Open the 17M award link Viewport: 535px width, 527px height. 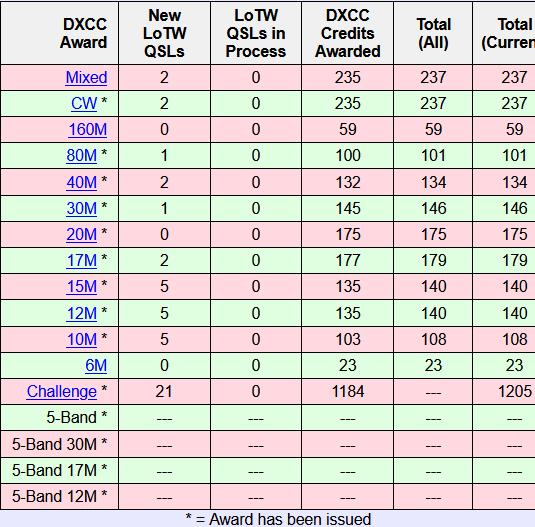pos(82,260)
